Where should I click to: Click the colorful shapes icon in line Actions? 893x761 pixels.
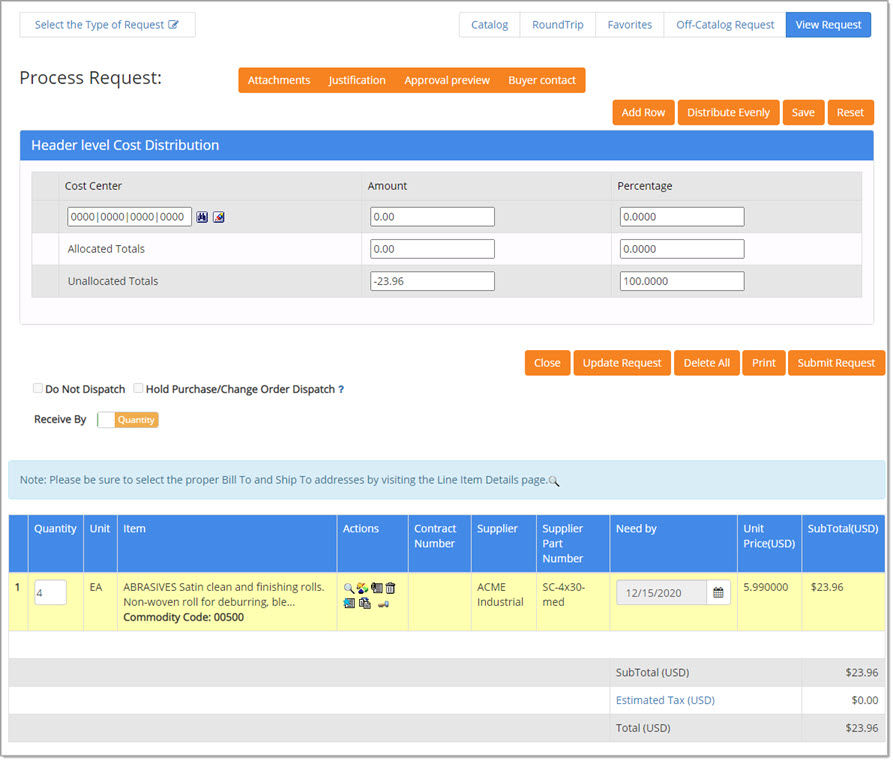click(x=362, y=588)
